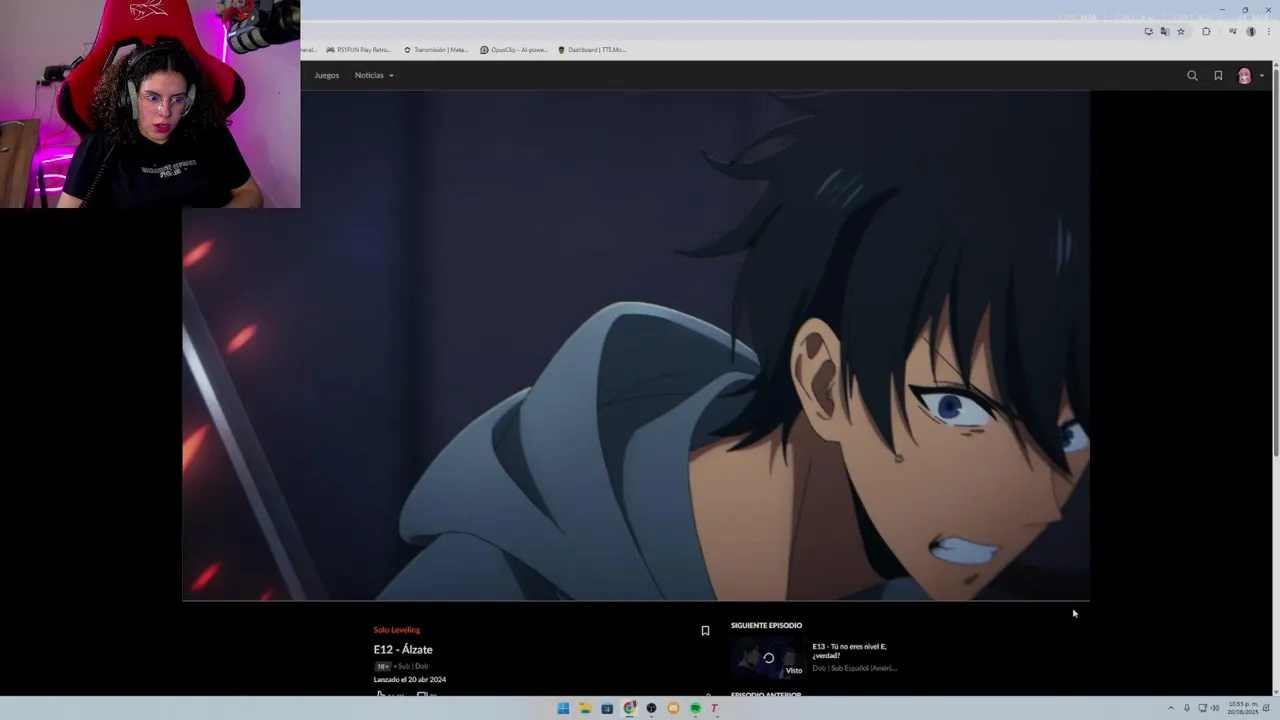This screenshot has height=720, width=1280.
Task: Open the E13 - Tú no eres nivel E title
Action: pos(849,651)
